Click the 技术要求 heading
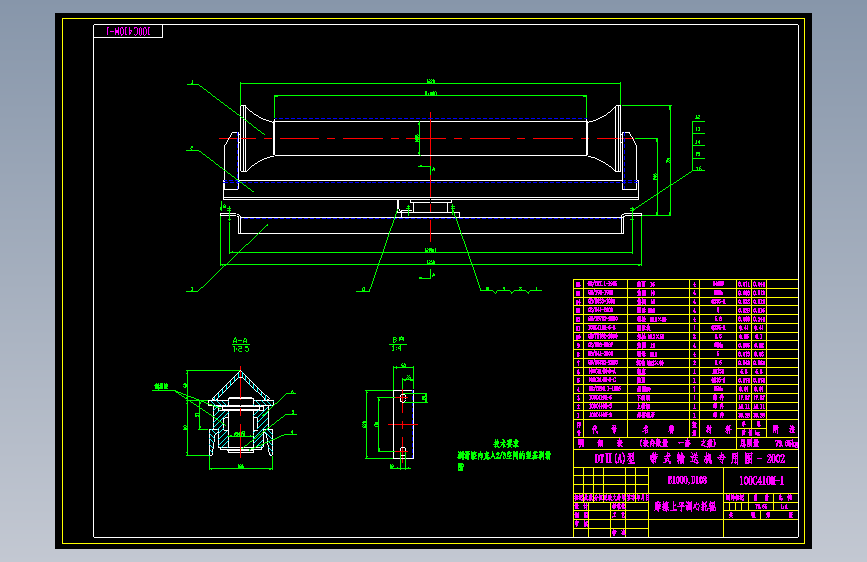Viewport: 867px width, 562px height. [506, 444]
